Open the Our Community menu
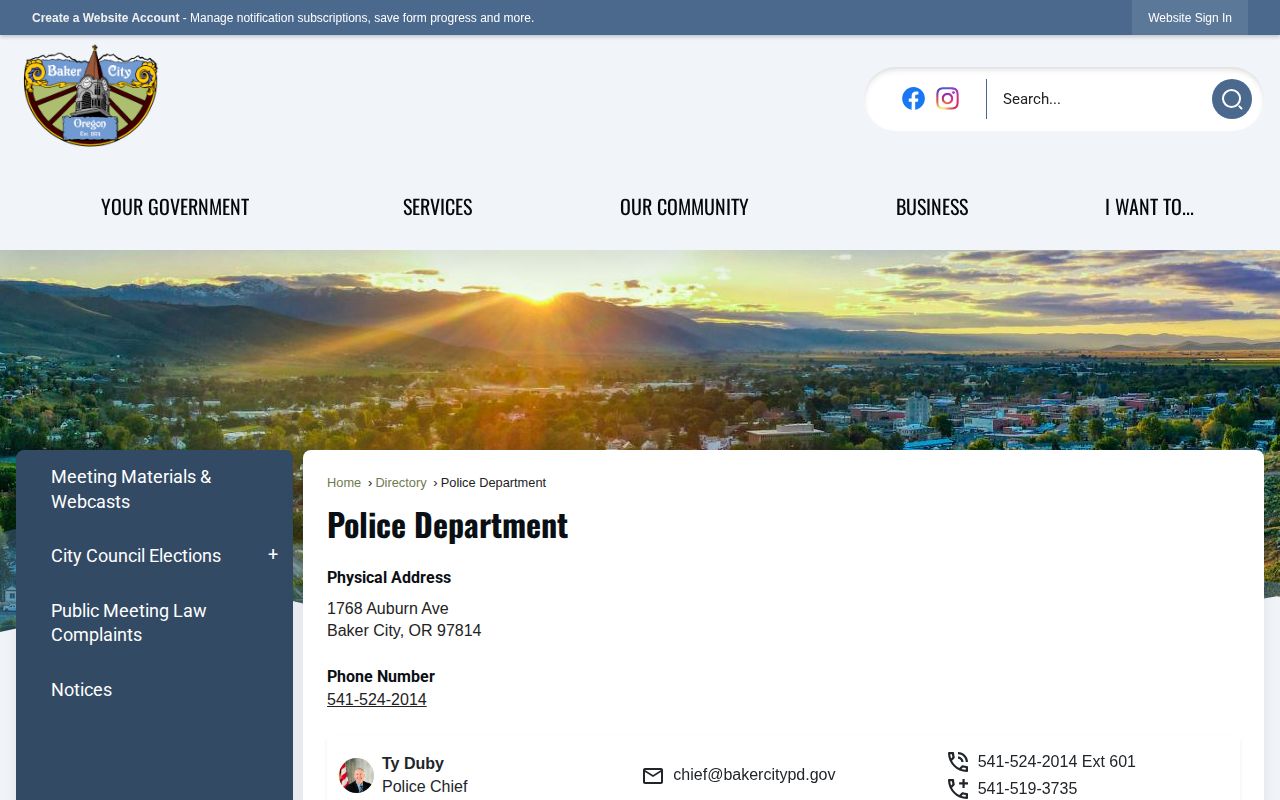The image size is (1280, 800). click(684, 207)
